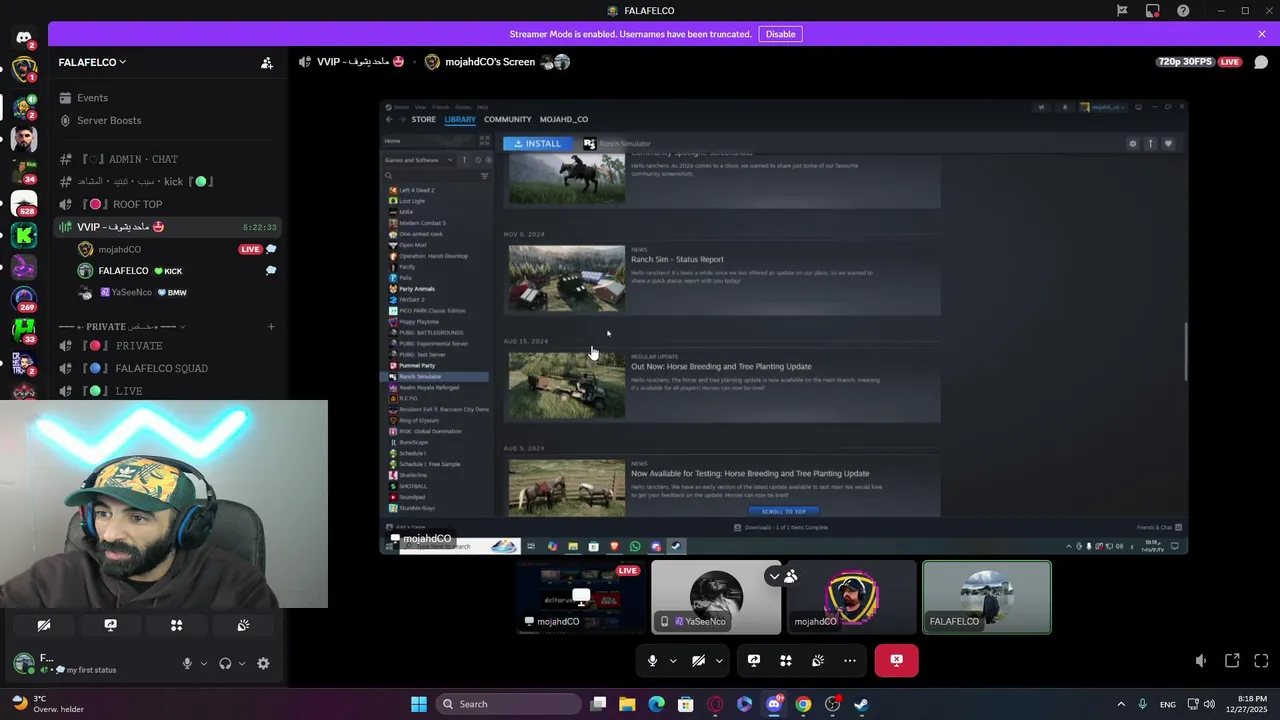Open the Windows Start menu
1280x720 pixels.
click(419, 704)
